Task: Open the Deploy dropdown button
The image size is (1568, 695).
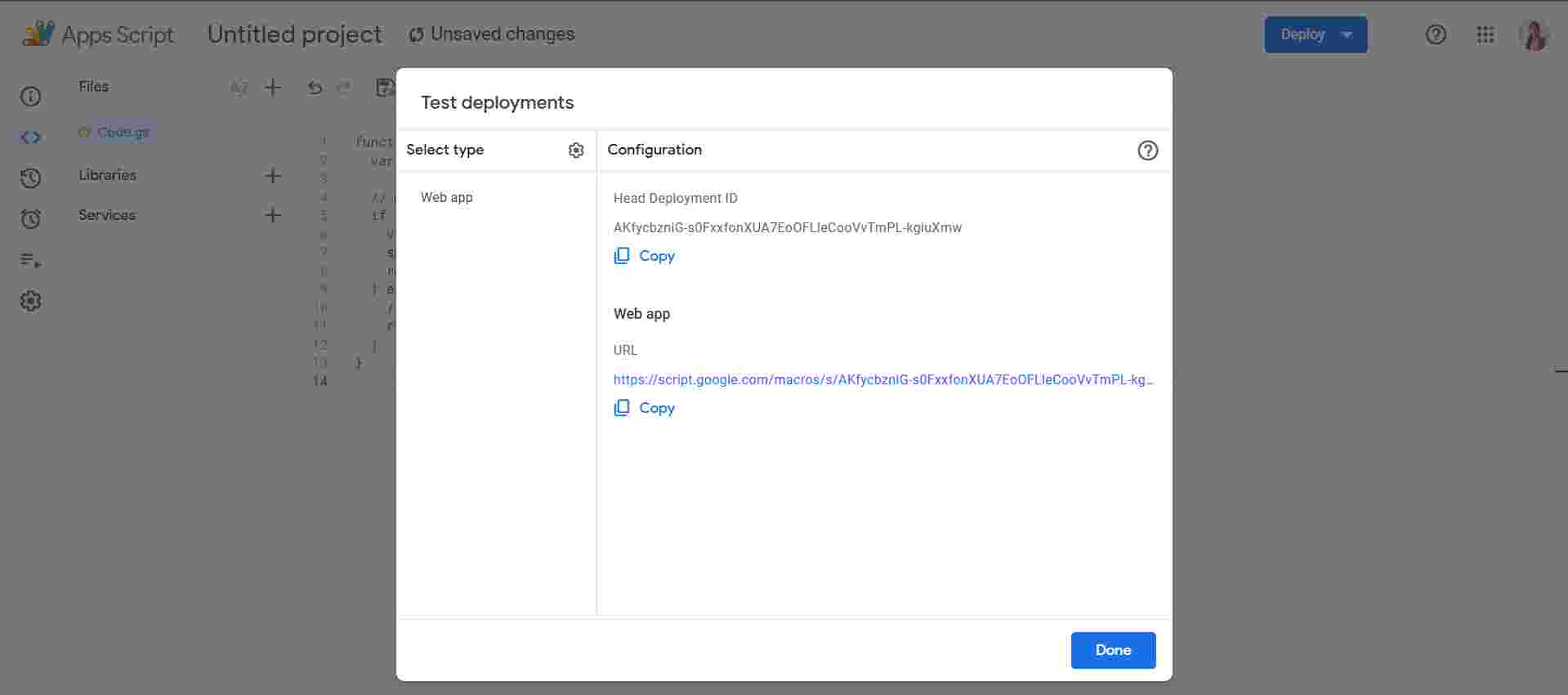Action: [1316, 34]
